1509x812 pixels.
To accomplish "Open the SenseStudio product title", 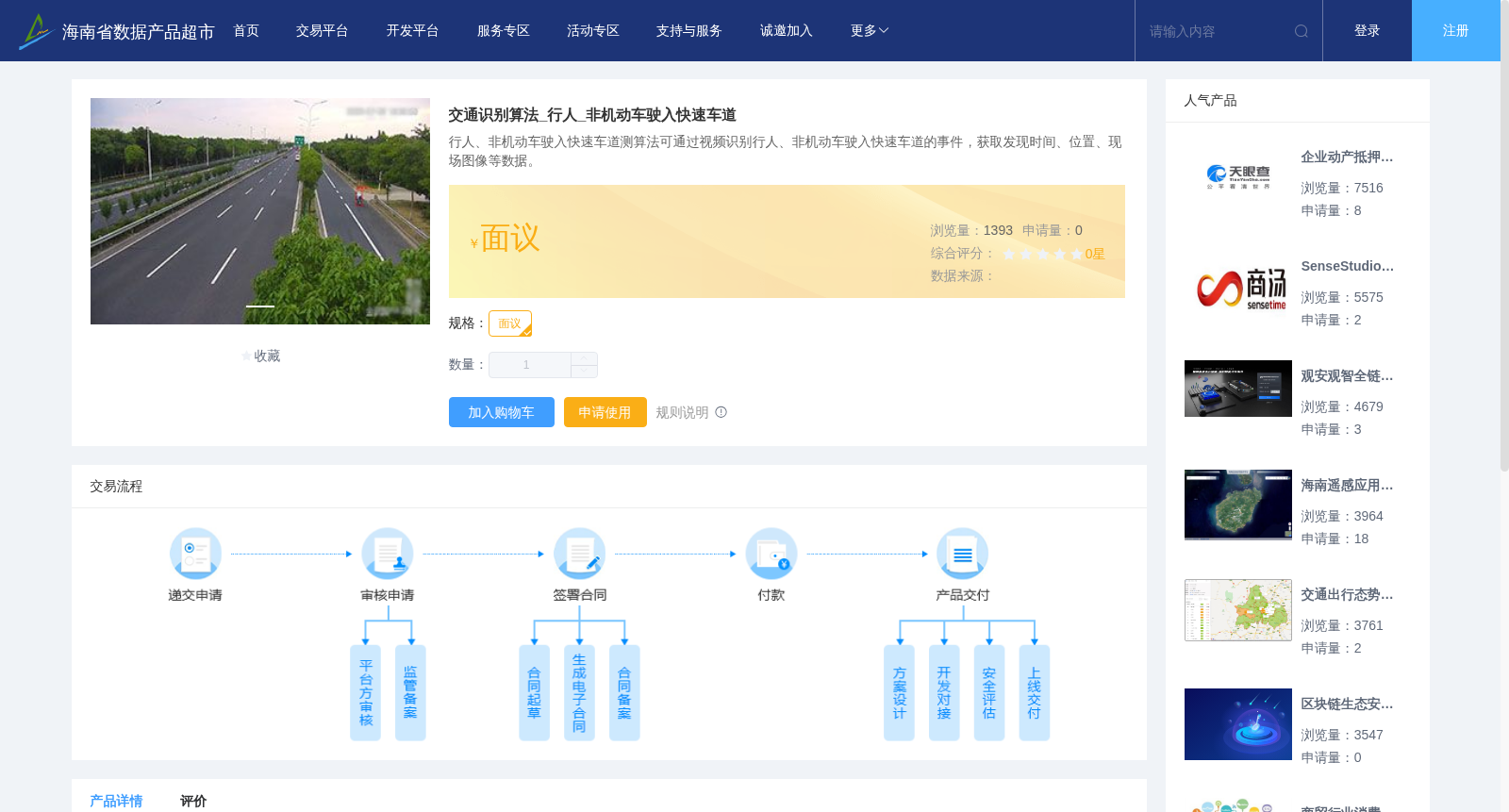I will [1347, 267].
